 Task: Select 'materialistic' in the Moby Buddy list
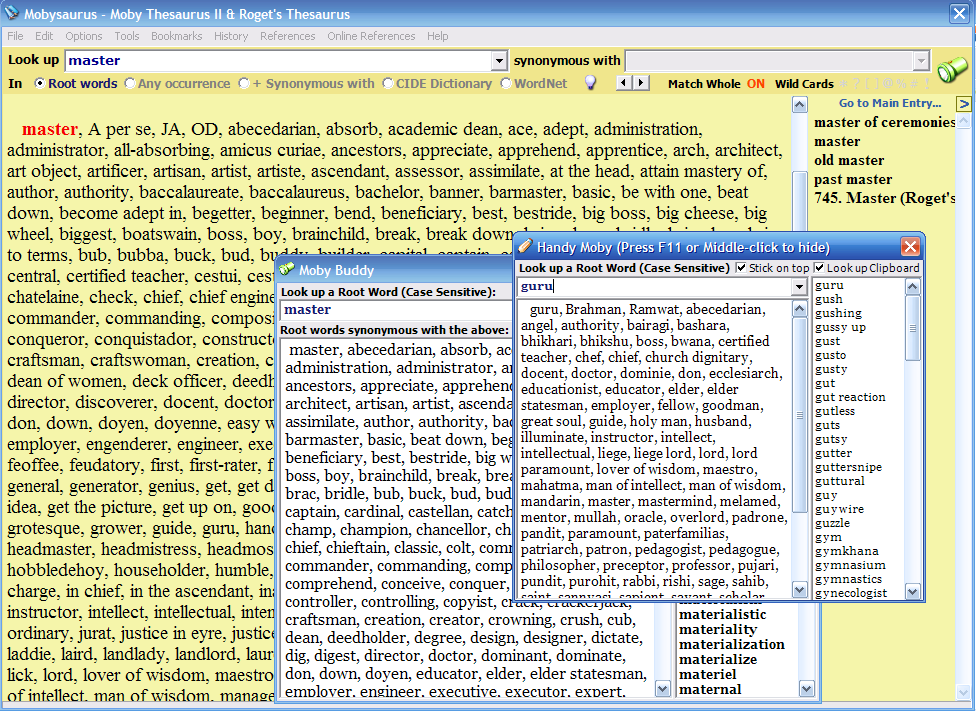pyautogui.click(x=723, y=614)
